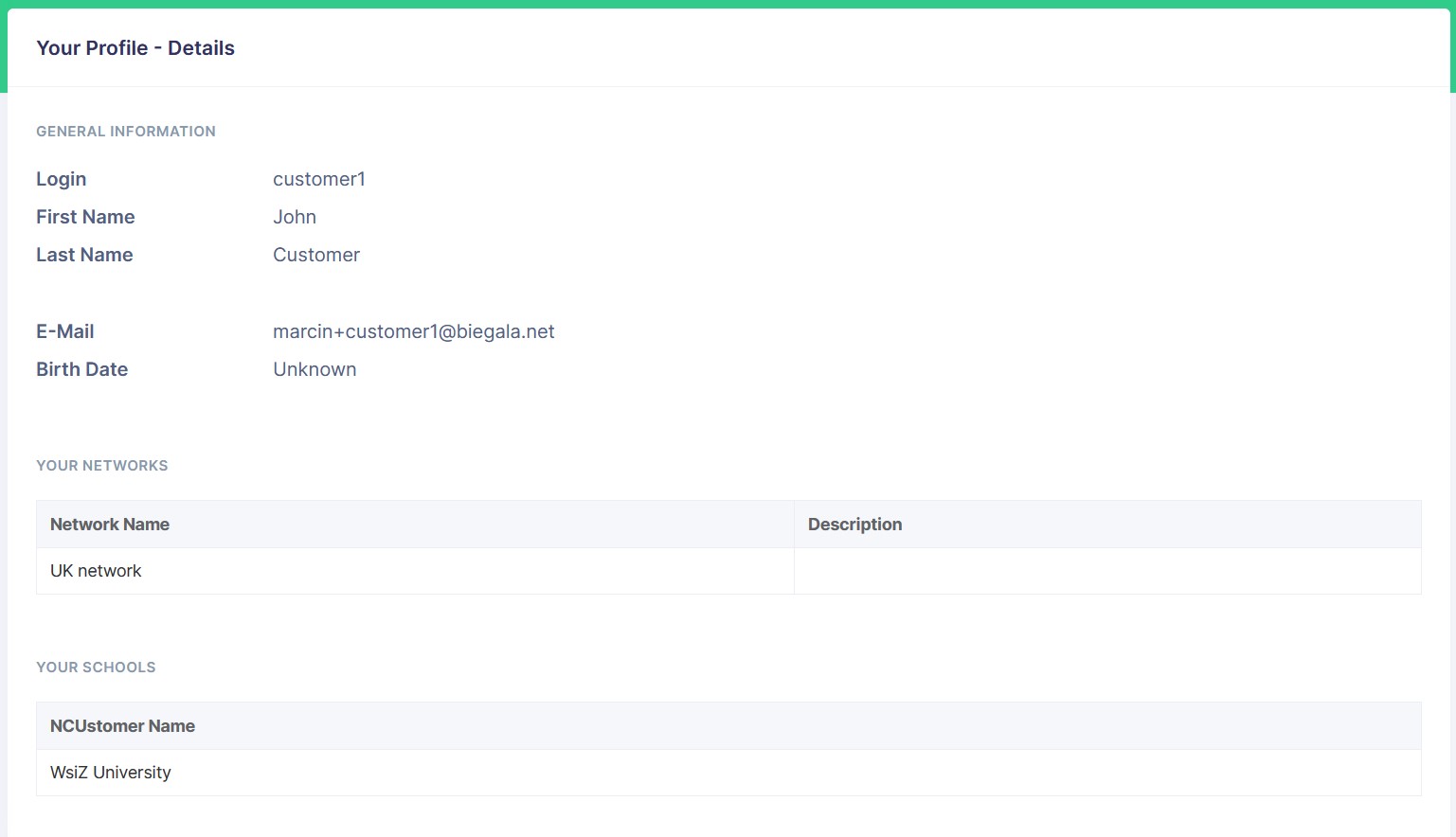Click the Login field label
1456x837 pixels.
pos(61,179)
